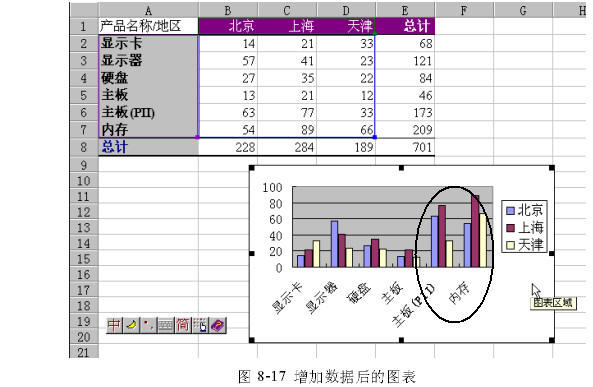Click the 显示卡 category axis label
This screenshot has height=387, width=593.
tap(288, 298)
